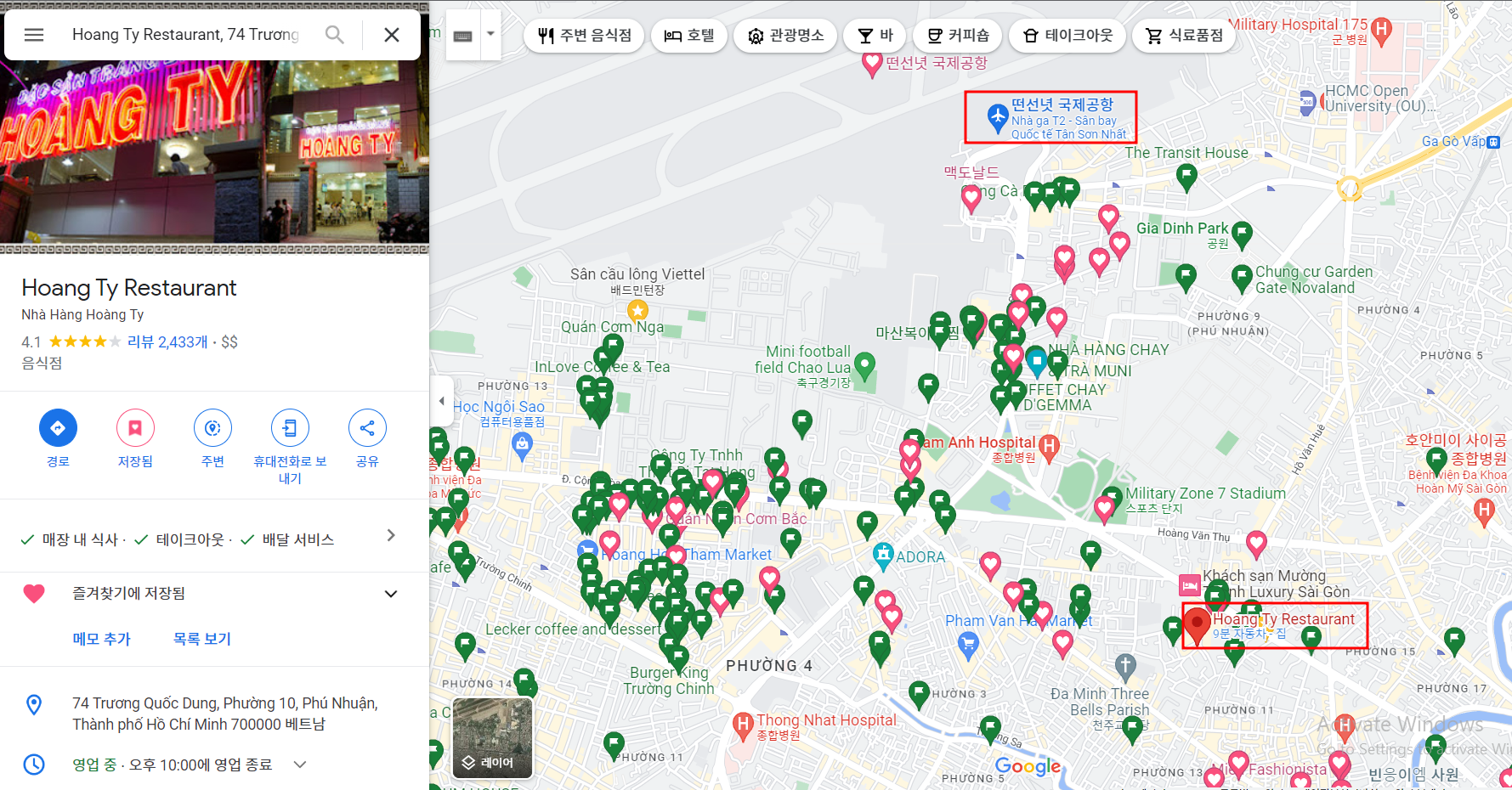Expand the opening hours dropdown chevron
Viewport: 1512px width, 790px height.
click(x=300, y=765)
